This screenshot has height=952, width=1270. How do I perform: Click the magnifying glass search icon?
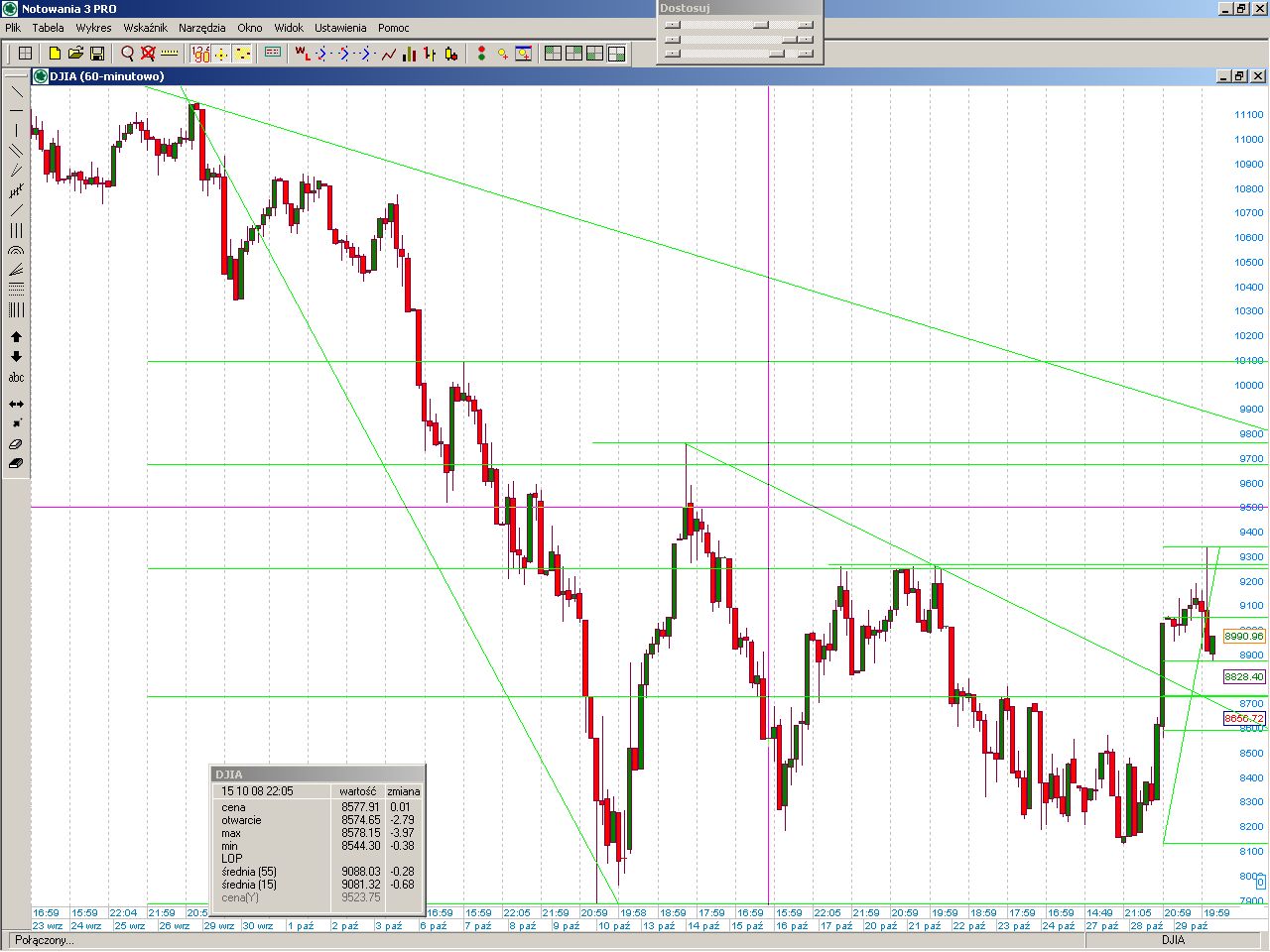(127, 54)
